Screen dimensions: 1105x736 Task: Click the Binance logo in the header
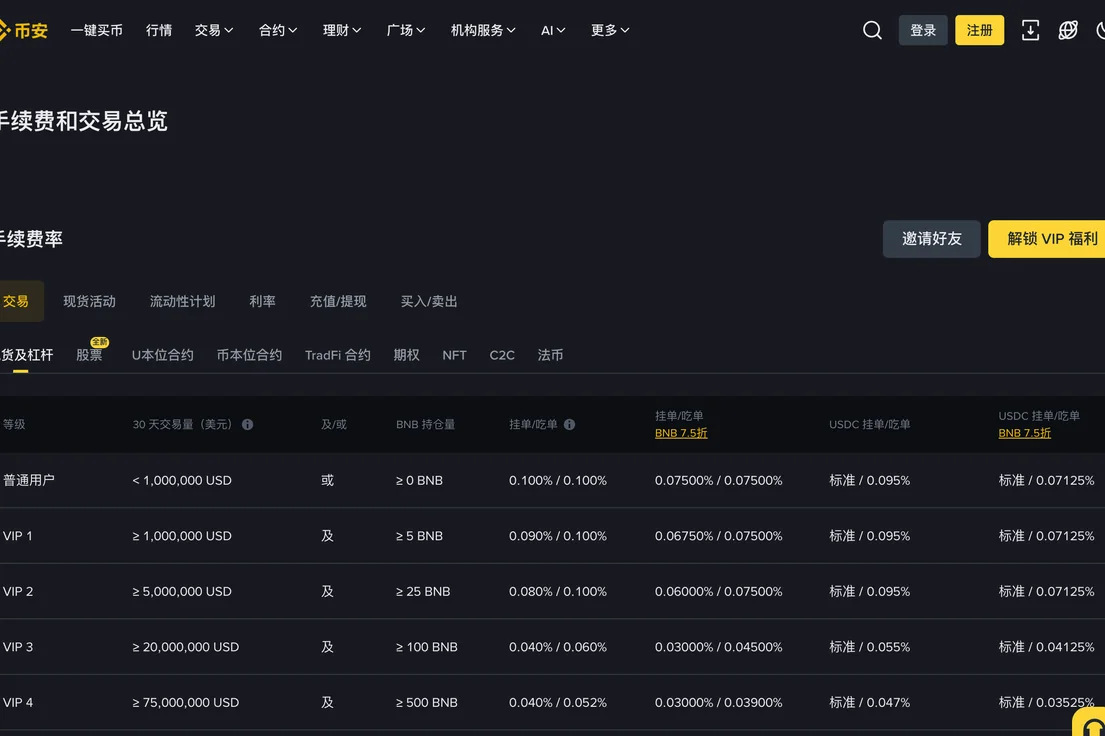pos(23,30)
